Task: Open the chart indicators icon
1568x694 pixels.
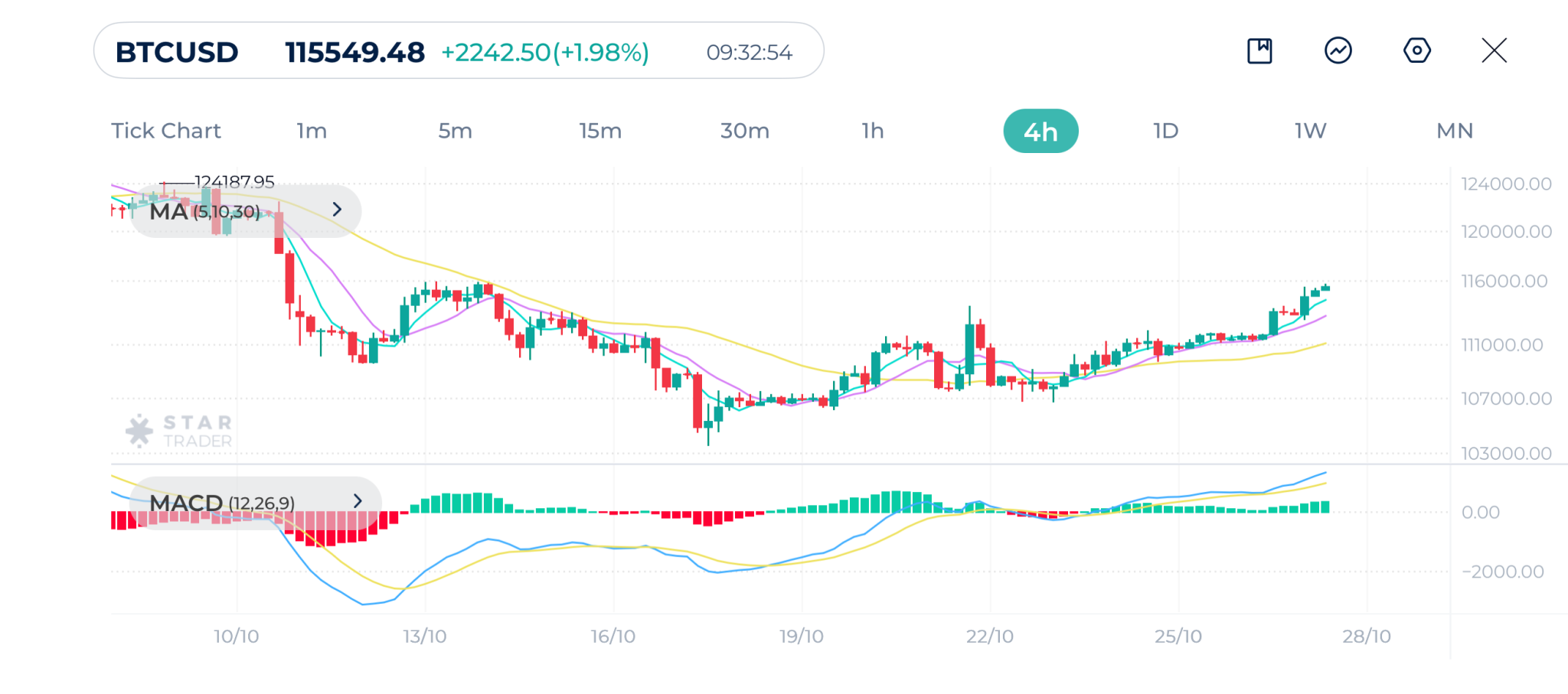Action: 1338,51
